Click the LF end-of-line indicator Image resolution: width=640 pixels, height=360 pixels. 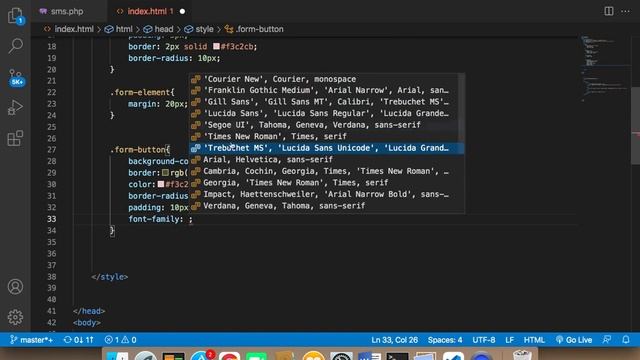[509, 340]
